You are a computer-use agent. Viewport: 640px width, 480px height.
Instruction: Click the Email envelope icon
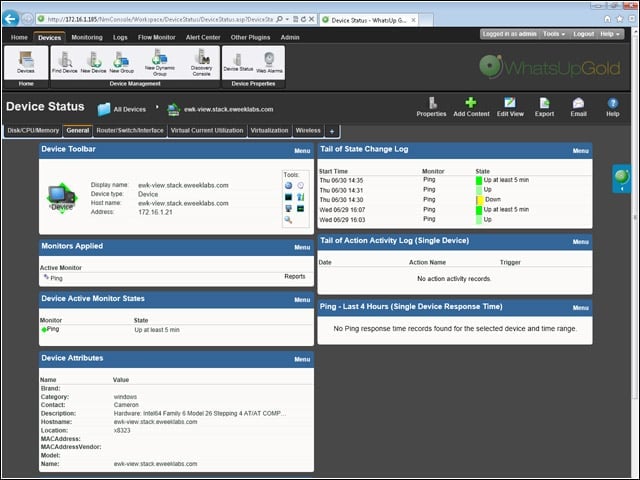[578, 103]
